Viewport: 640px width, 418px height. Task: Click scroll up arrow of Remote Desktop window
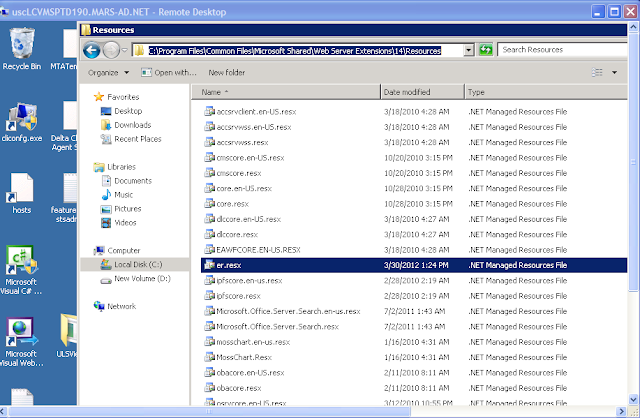coord(633,28)
